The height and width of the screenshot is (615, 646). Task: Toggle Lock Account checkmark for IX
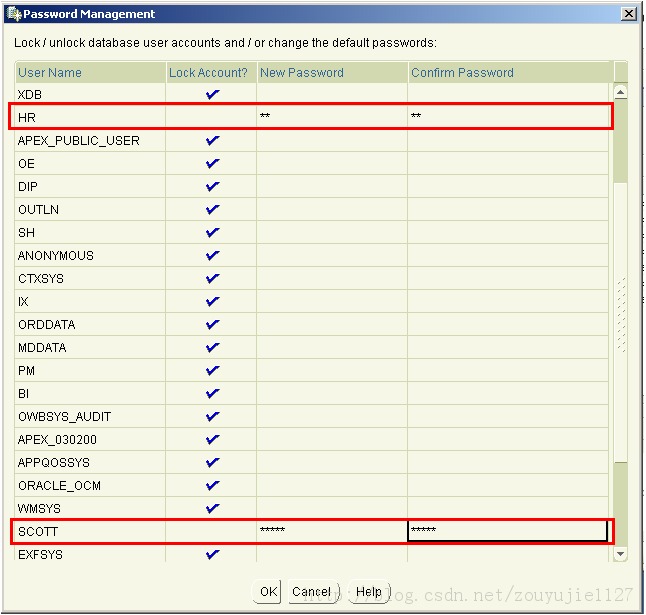point(212,302)
